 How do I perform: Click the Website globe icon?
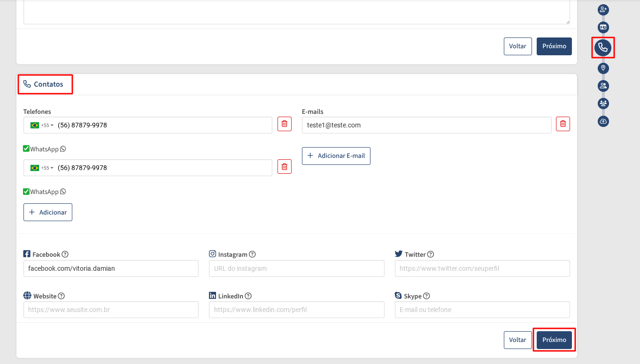pos(27,295)
